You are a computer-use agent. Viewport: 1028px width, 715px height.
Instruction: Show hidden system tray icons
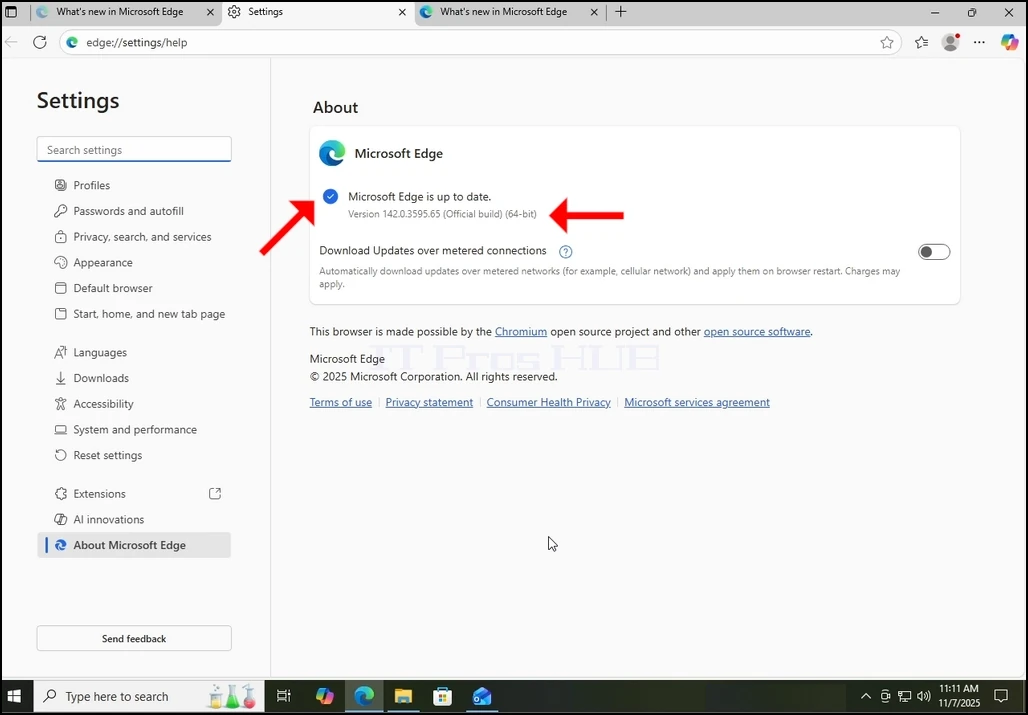click(866, 696)
